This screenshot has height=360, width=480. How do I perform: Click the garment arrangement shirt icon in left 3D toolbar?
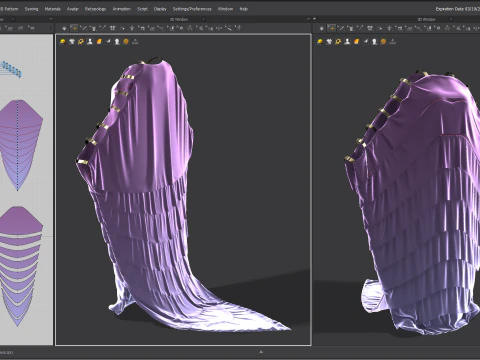tap(112, 28)
